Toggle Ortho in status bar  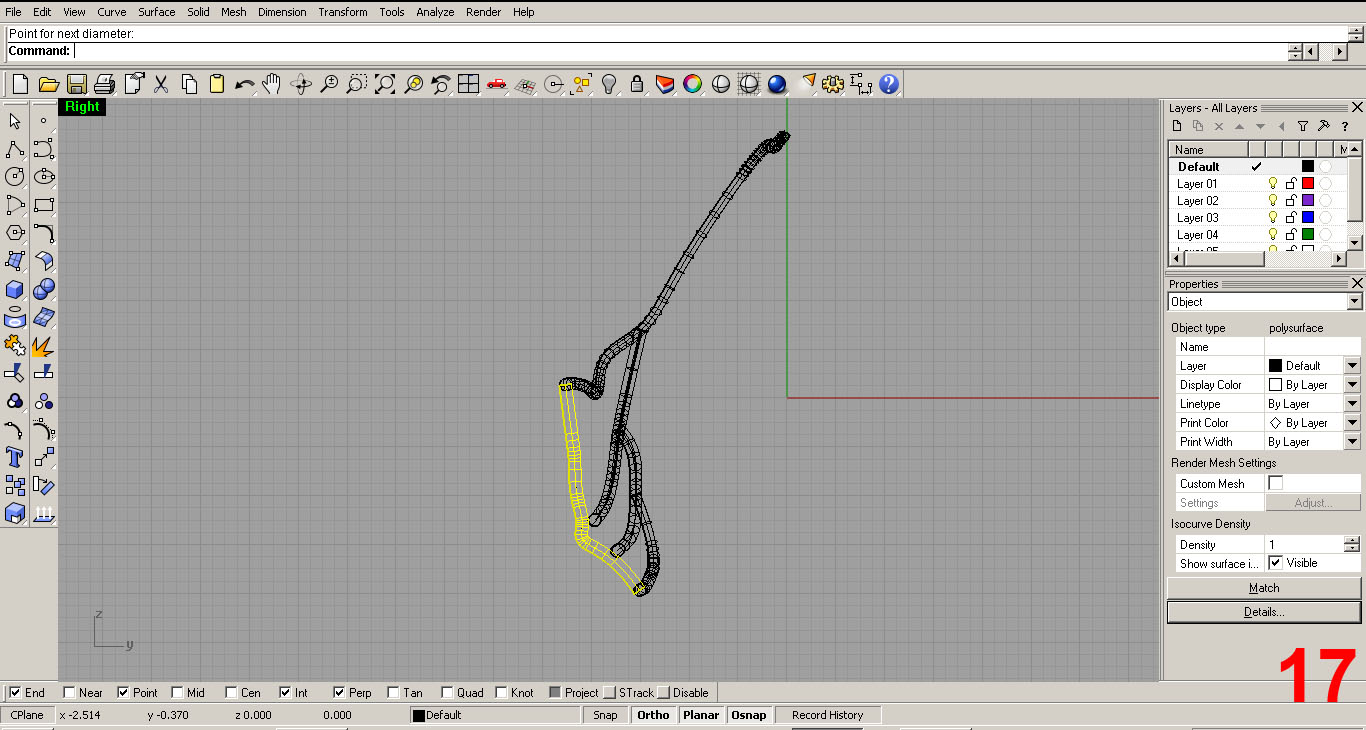[x=653, y=715]
